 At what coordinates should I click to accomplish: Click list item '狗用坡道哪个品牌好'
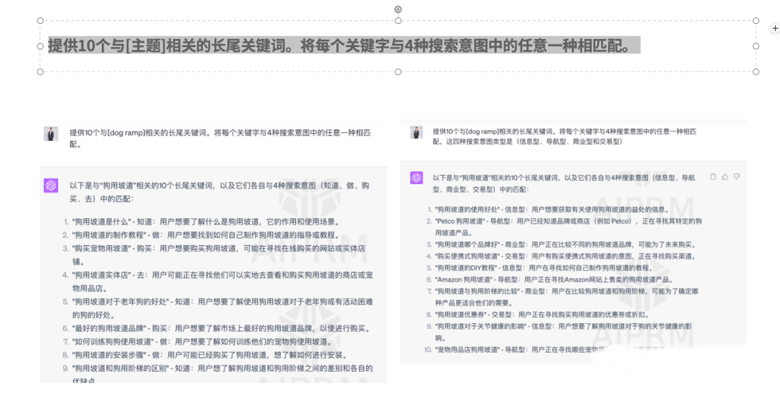565,245
